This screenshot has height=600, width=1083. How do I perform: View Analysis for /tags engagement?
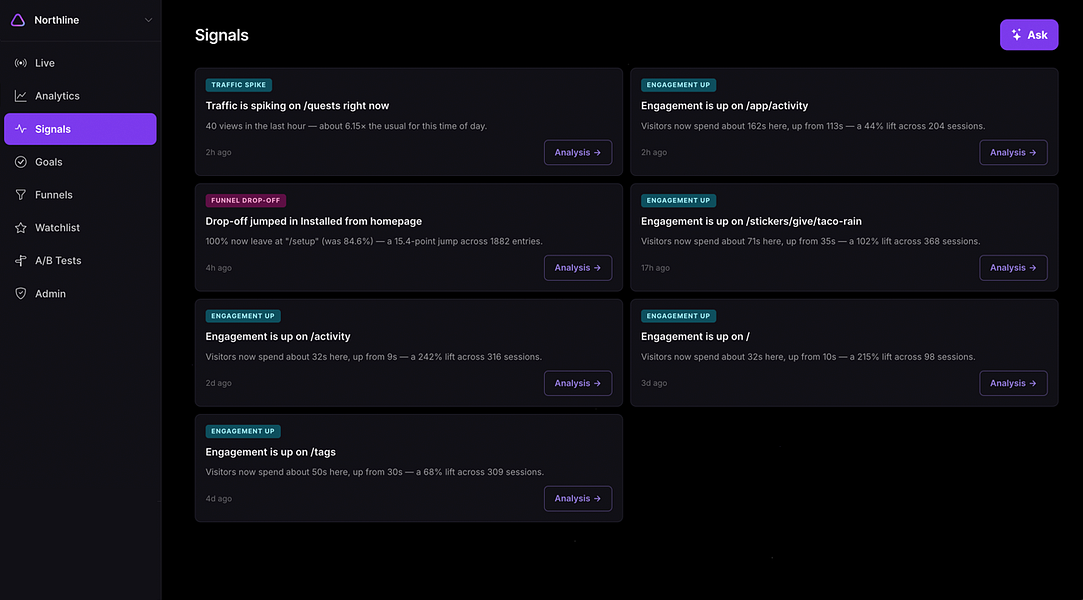coord(577,499)
